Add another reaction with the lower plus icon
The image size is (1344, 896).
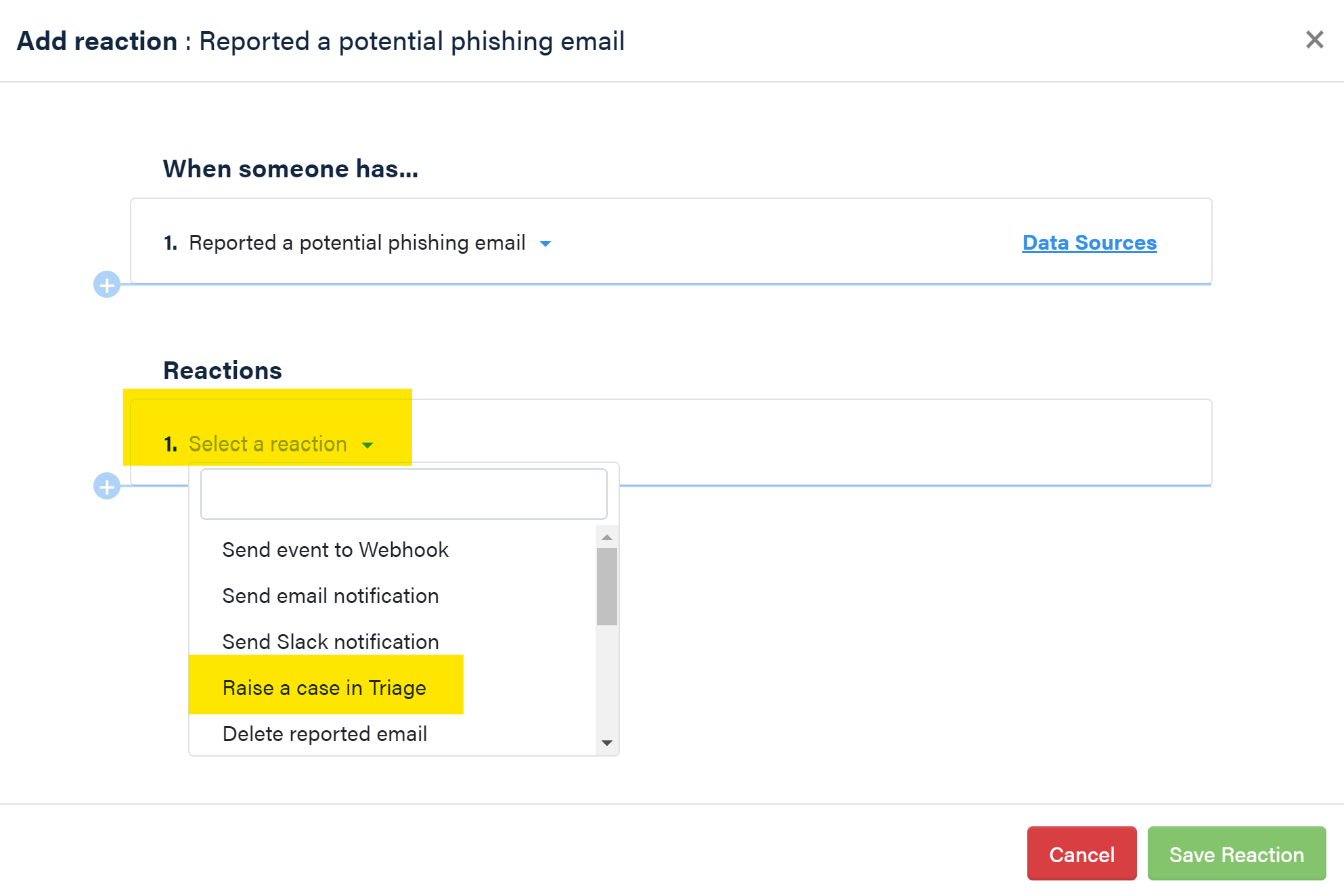click(107, 486)
